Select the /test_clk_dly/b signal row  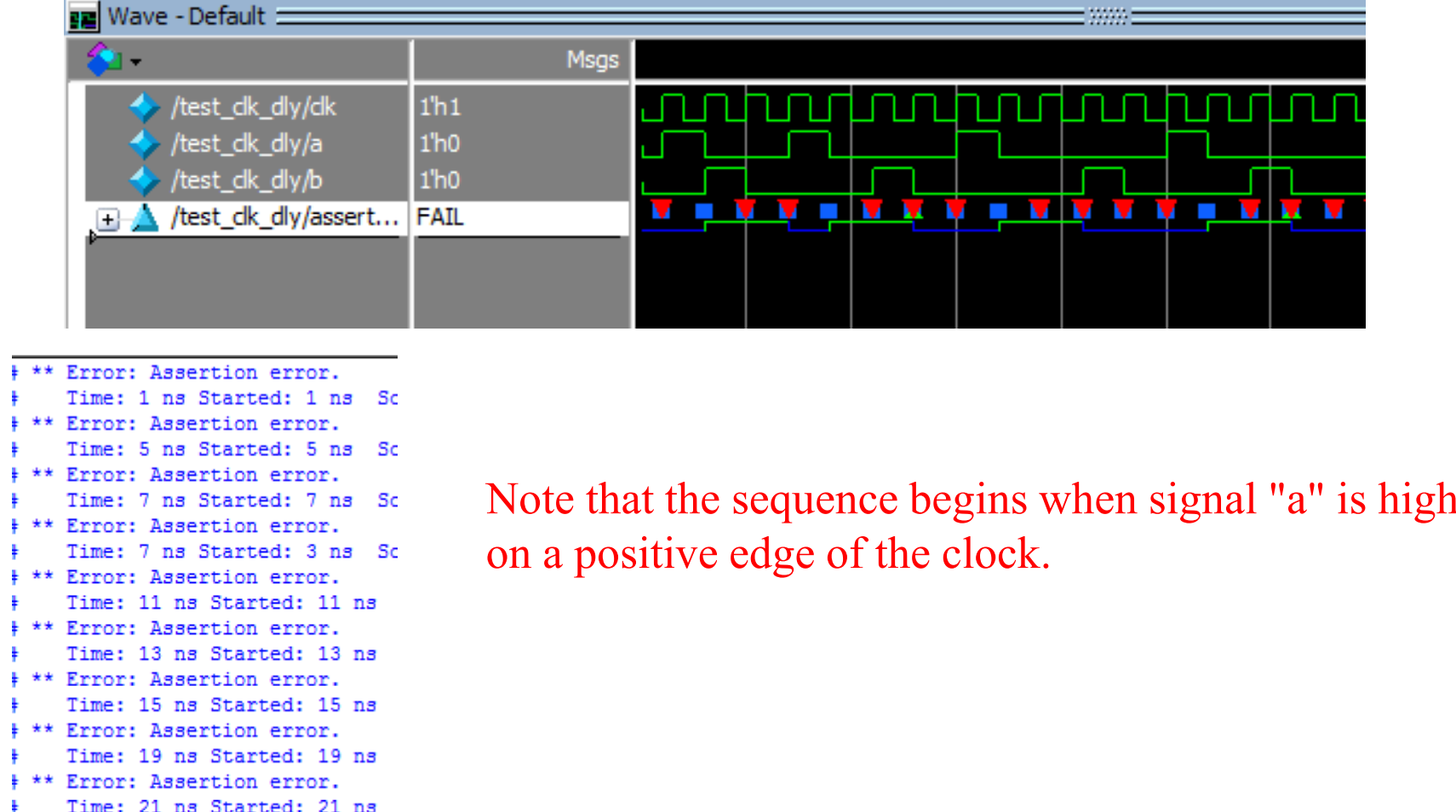(246, 180)
